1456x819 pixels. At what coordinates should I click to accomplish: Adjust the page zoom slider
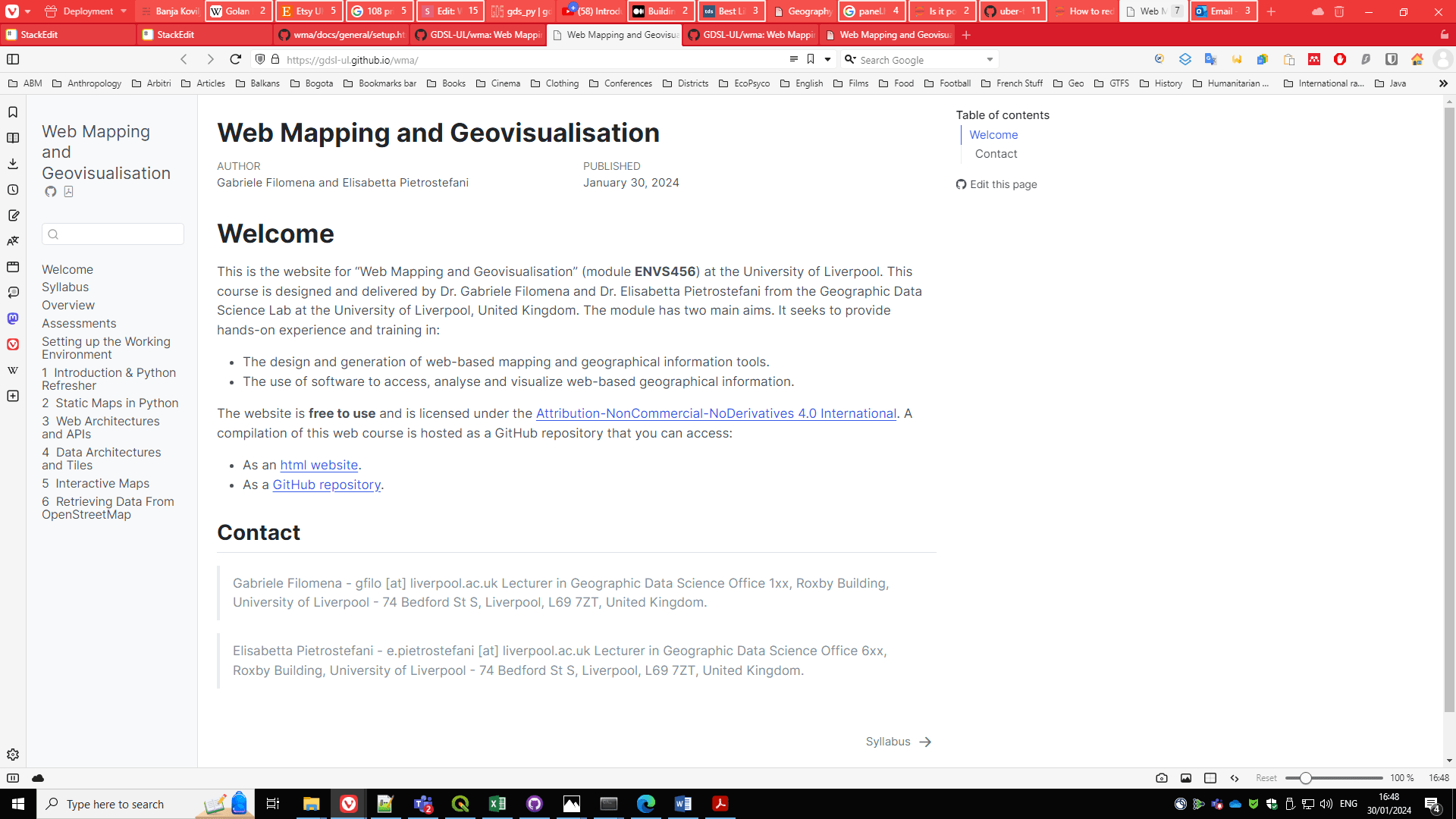[x=1305, y=778]
